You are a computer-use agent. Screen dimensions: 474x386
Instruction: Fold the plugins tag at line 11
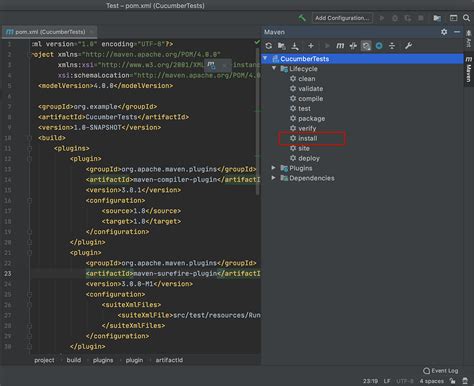click(x=29, y=148)
